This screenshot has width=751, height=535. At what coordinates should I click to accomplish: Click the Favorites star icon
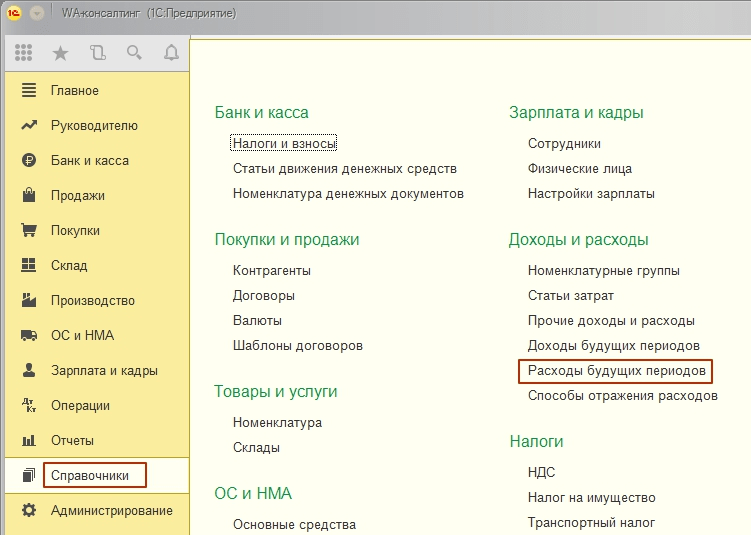(x=60, y=53)
